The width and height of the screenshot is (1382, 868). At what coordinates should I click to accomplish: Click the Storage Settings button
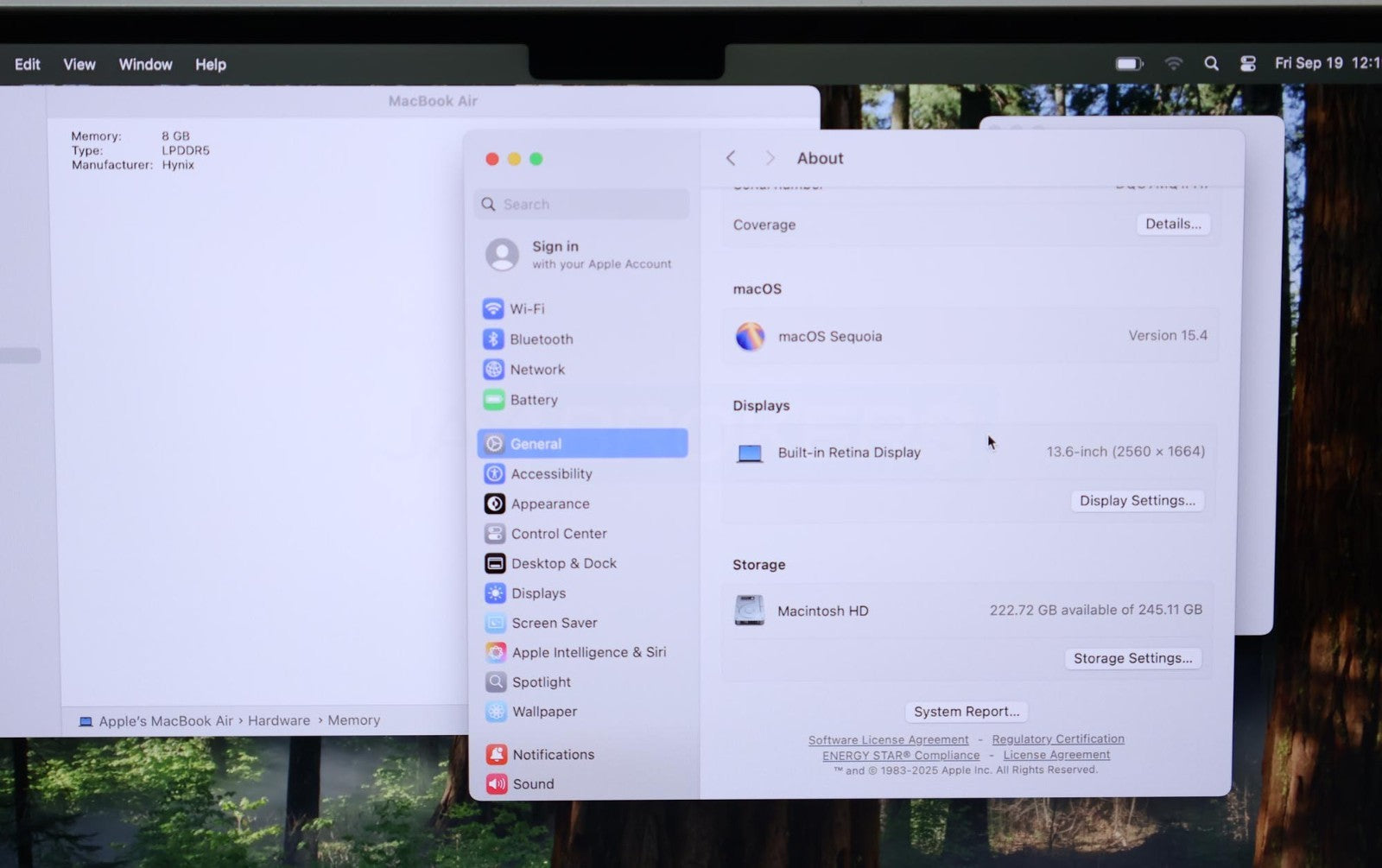[1132, 659]
